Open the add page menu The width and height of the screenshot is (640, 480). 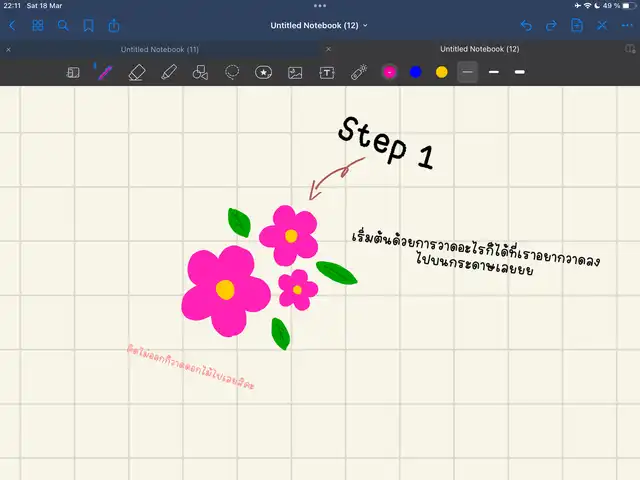click(577, 25)
